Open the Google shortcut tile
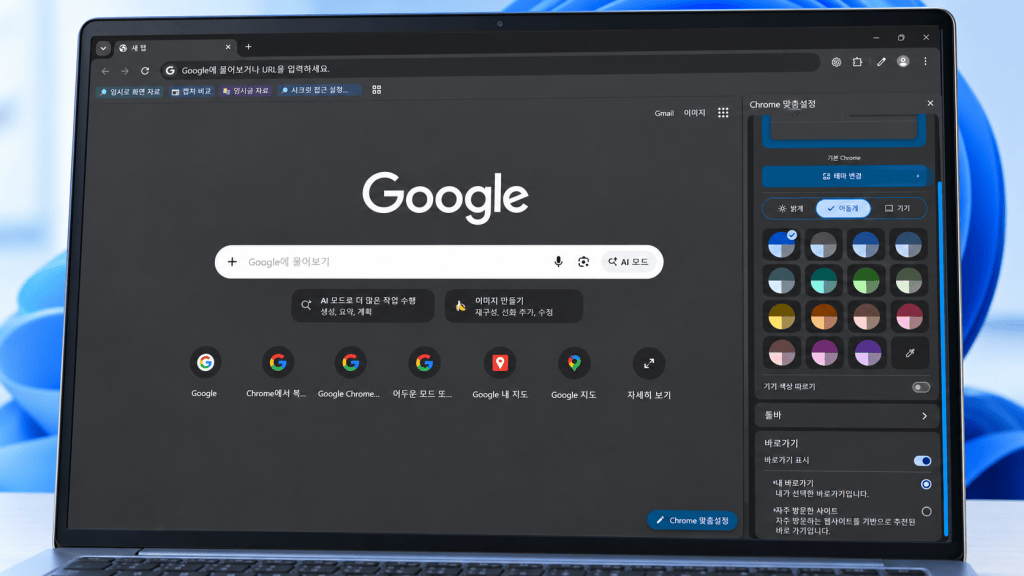This screenshot has width=1024, height=576. click(x=204, y=373)
